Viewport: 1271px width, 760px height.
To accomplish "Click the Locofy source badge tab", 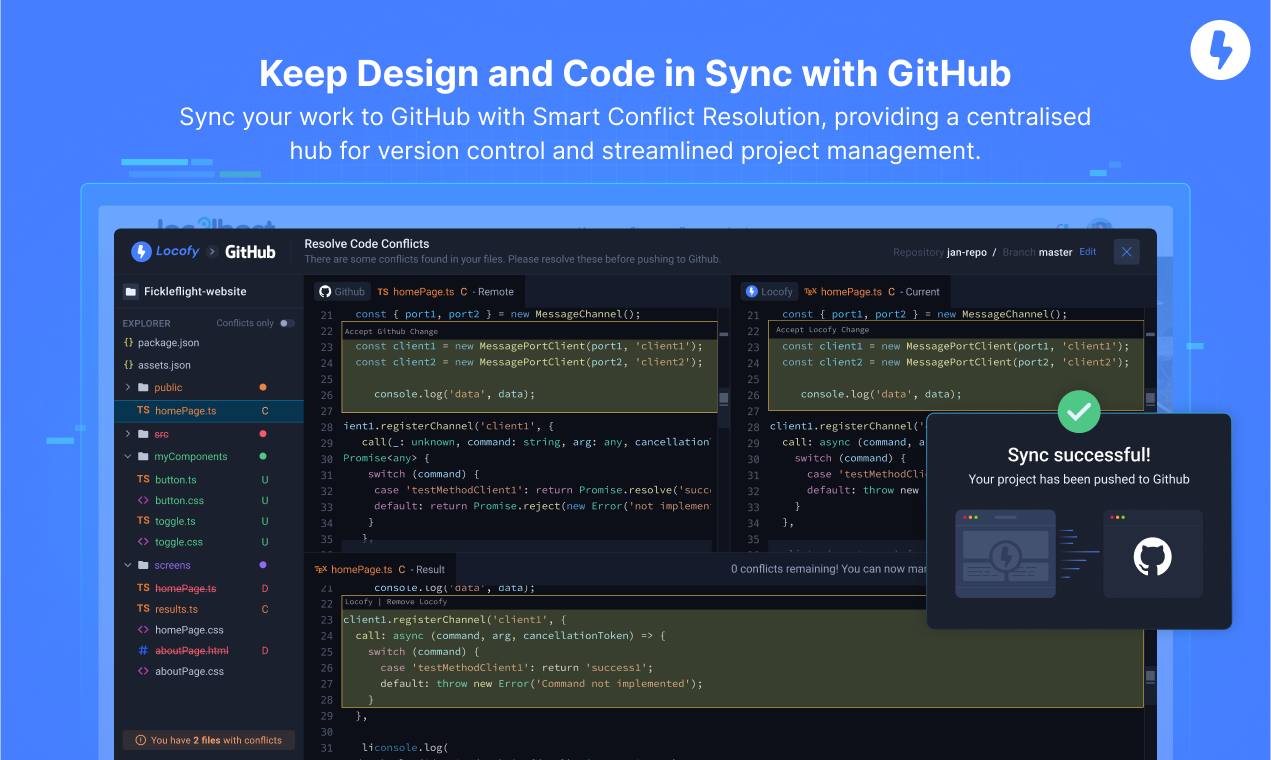I will tap(769, 292).
